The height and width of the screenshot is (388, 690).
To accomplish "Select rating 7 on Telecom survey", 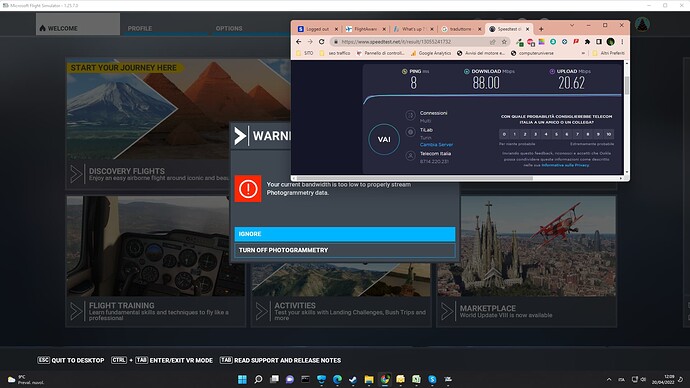I will [x=577, y=134].
